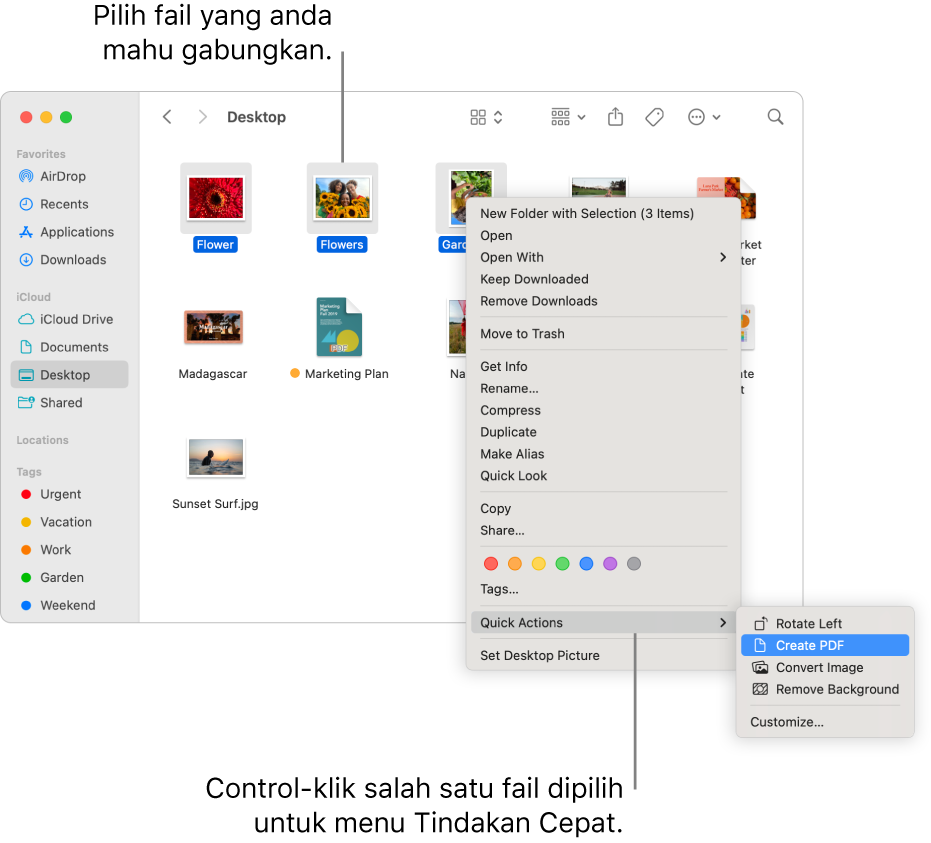
Task: Choose Customize… in Quick Actions submenu
Action: tap(825, 722)
